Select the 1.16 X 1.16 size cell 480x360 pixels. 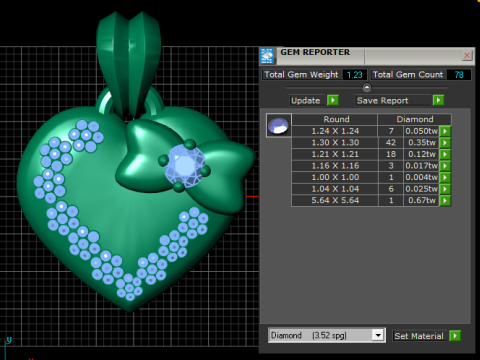click(335, 166)
